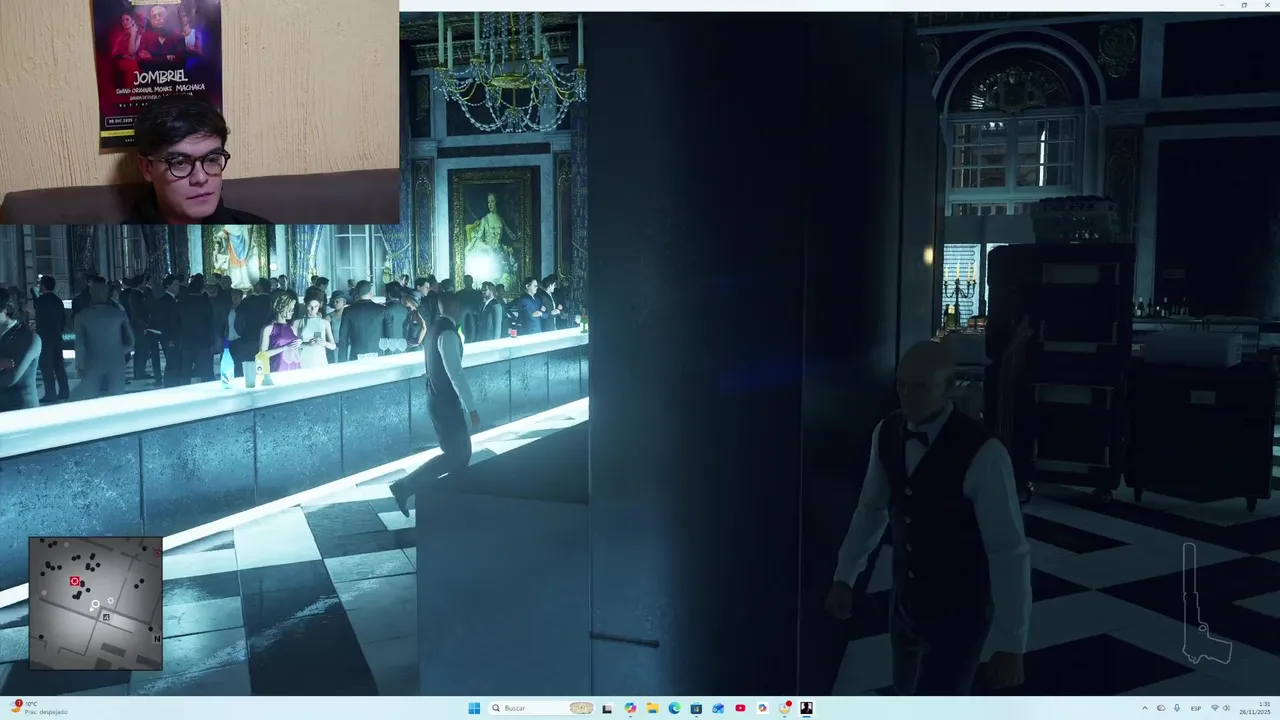1280x720 pixels.
Task: Open the red YouTube icon in the taskbar
Action: [x=740, y=708]
